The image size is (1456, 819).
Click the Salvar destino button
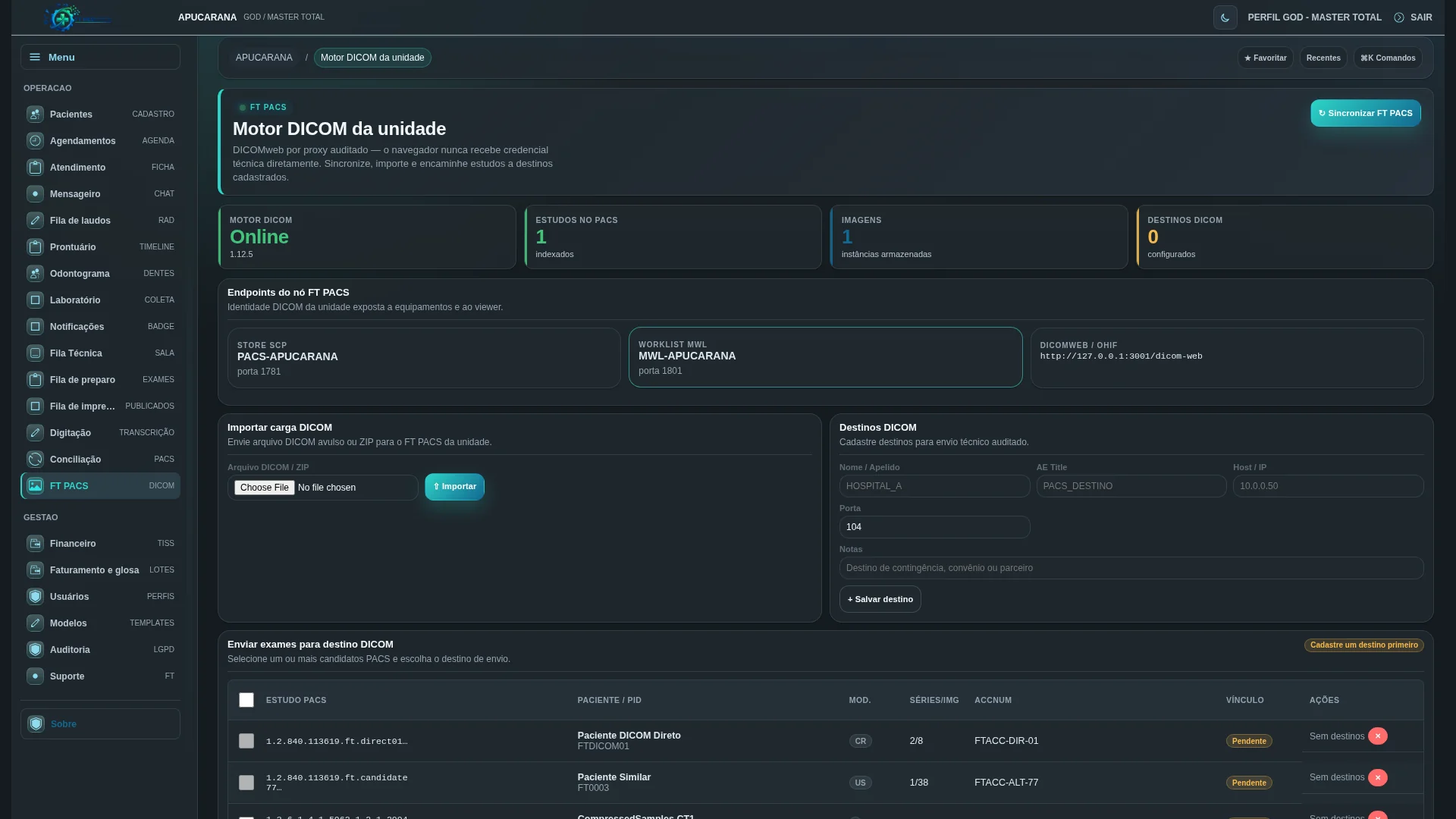tap(880, 599)
